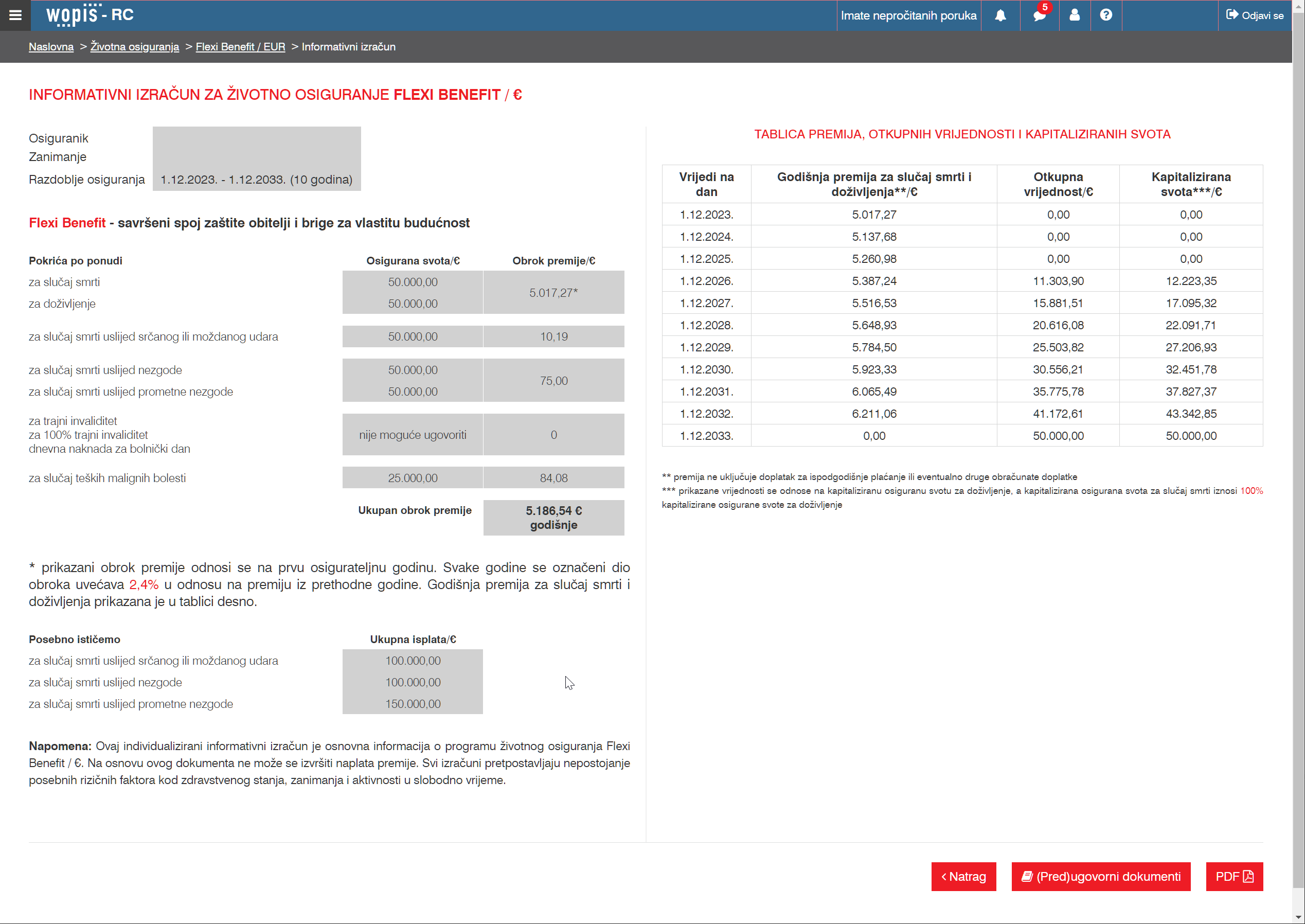Open the hamburger menu

[15, 15]
